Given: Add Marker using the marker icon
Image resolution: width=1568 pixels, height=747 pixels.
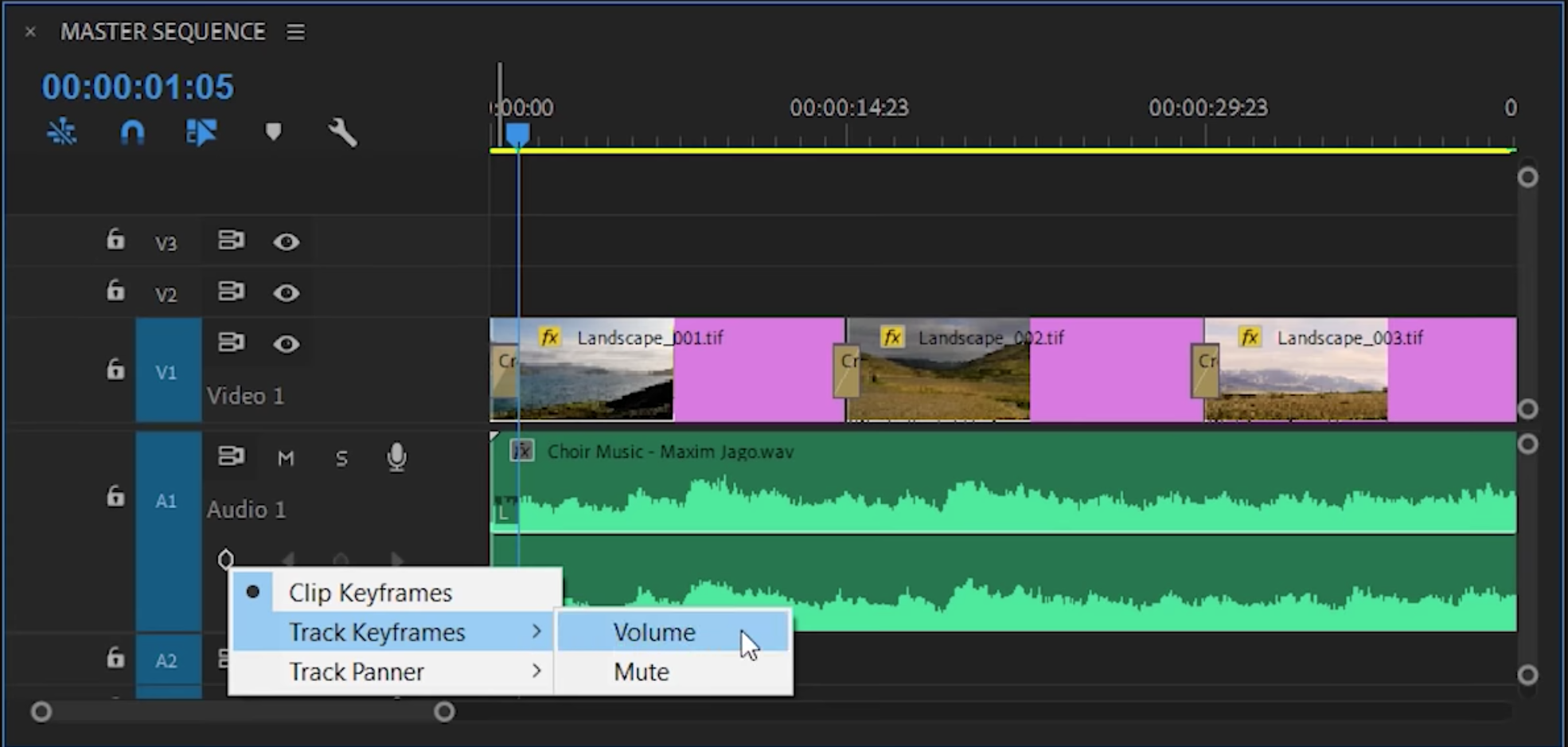Looking at the screenshot, I should [x=273, y=131].
